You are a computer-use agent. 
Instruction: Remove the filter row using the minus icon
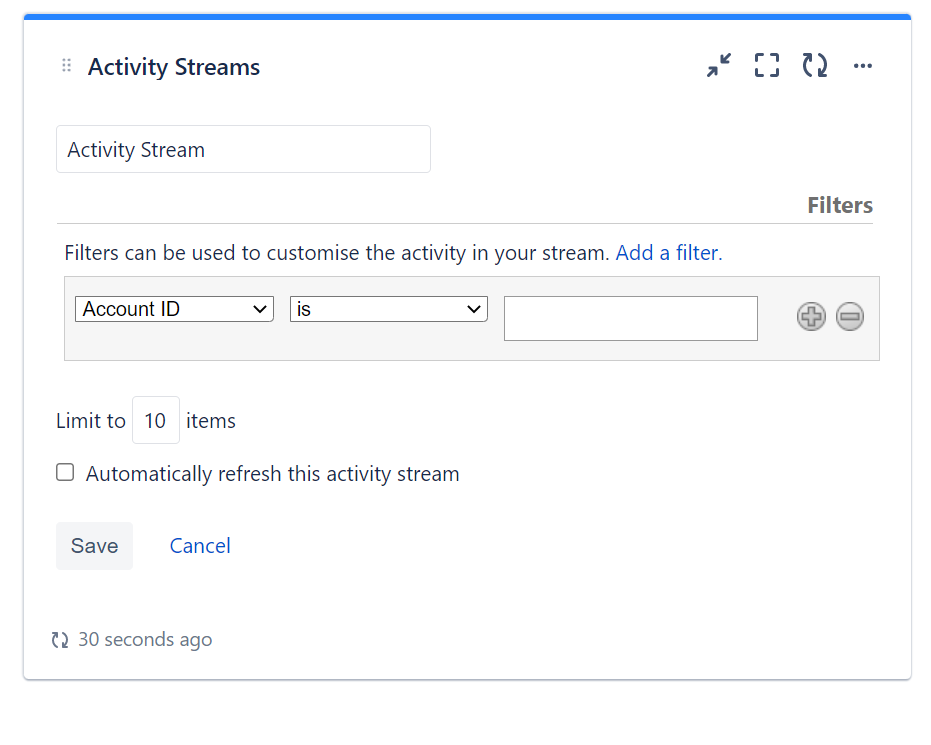[x=849, y=316]
